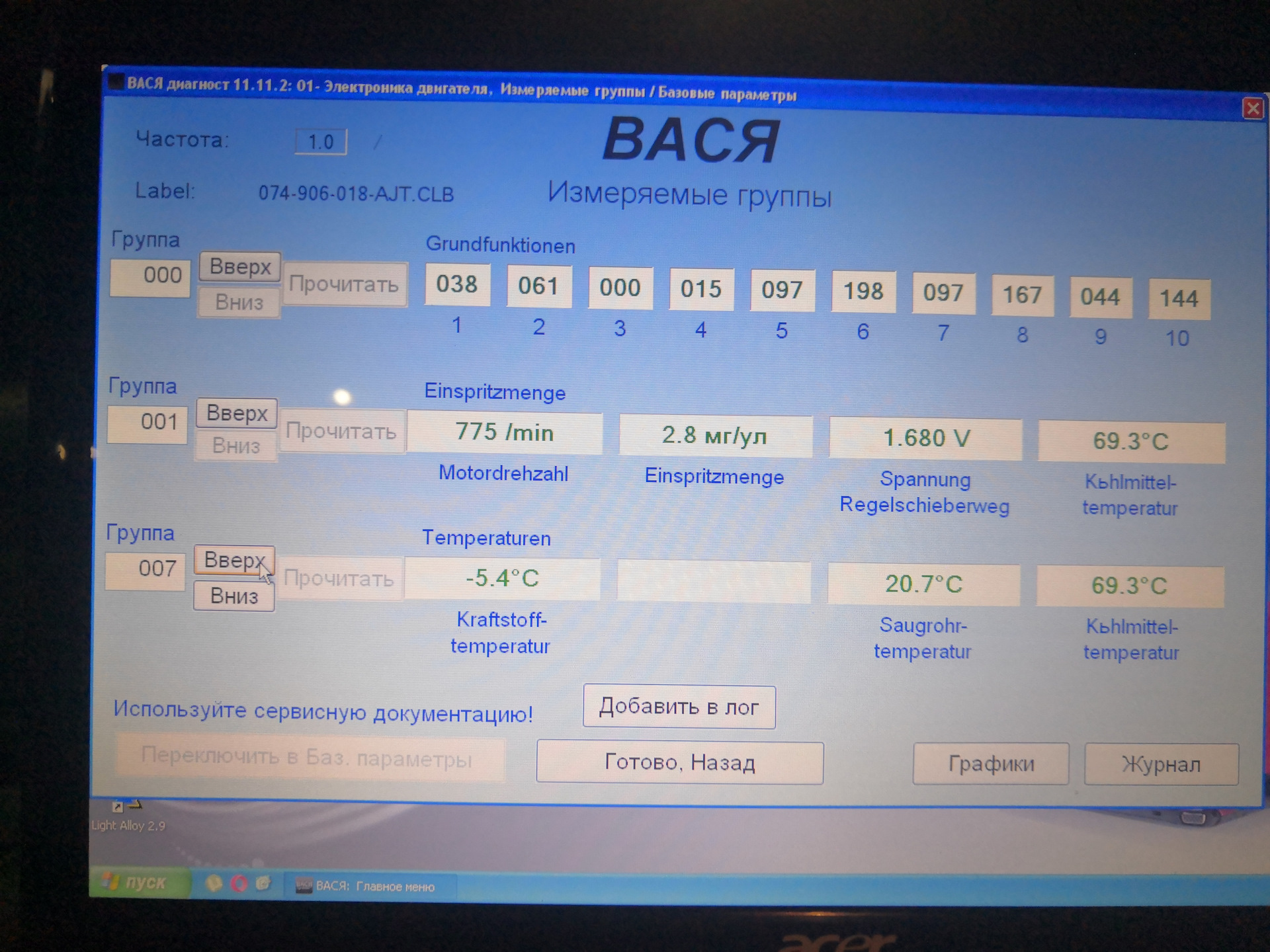The width and height of the screenshot is (1270, 952).
Task: Click the first yellow quick launch icon
Action: (x=214, y=883)
